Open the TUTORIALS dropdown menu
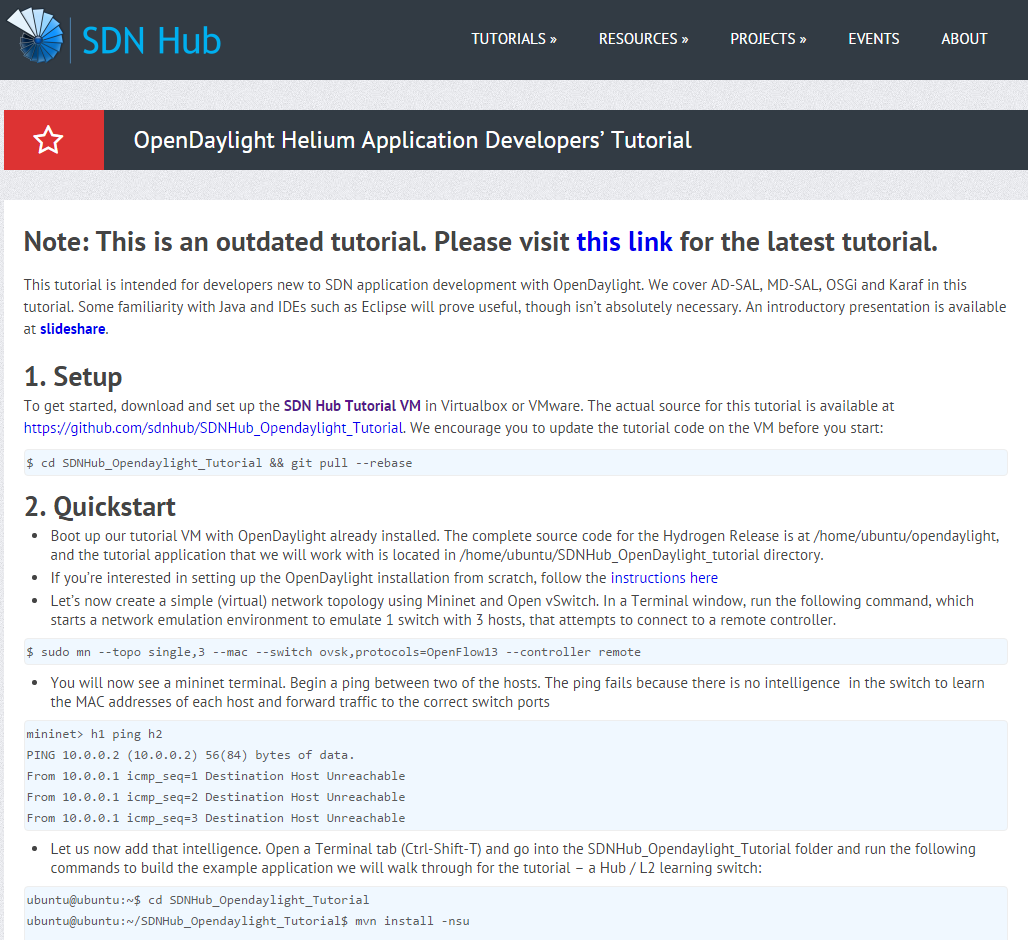 pyautogui.click(x=513, y=39)
